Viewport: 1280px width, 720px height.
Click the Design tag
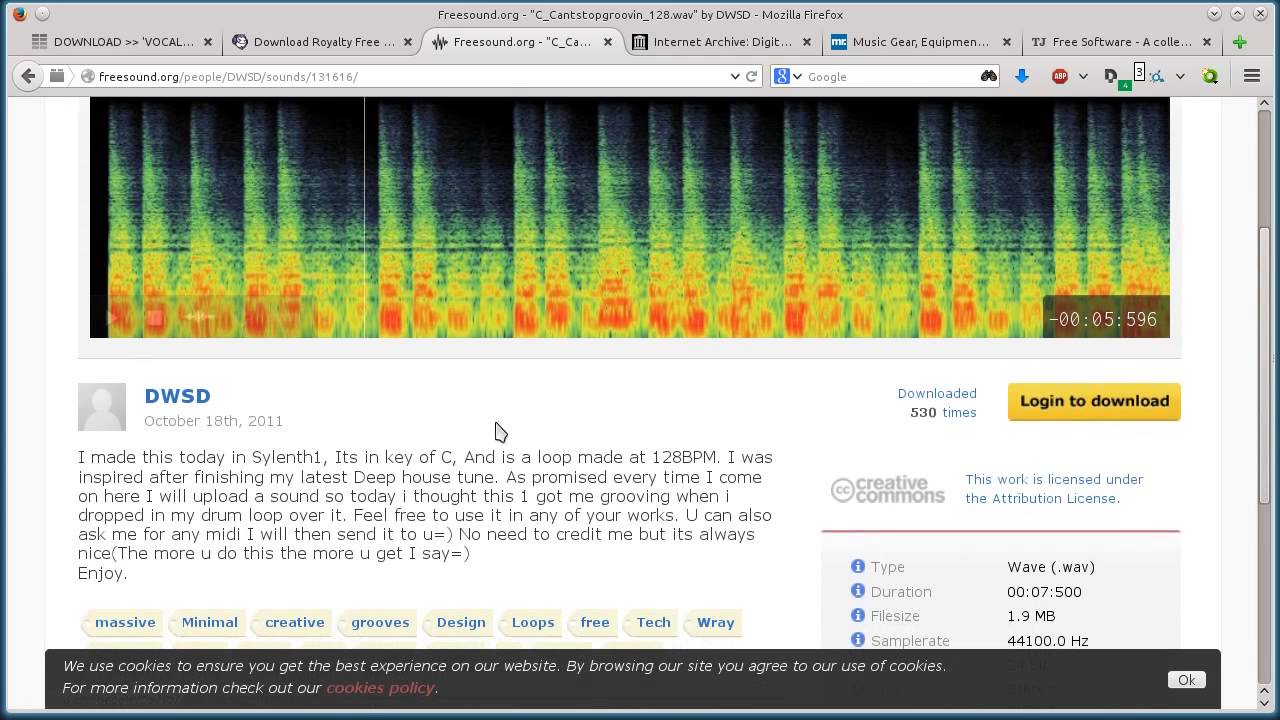click(x=460, y=622)
